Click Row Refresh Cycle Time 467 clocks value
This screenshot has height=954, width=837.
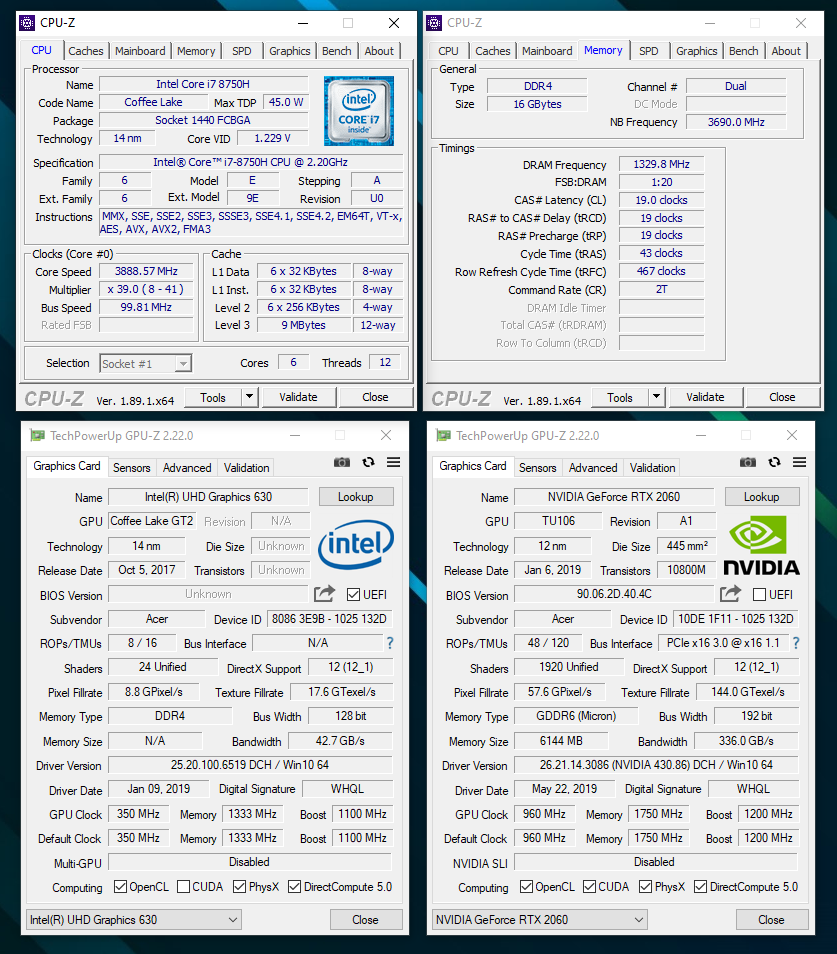661,271
